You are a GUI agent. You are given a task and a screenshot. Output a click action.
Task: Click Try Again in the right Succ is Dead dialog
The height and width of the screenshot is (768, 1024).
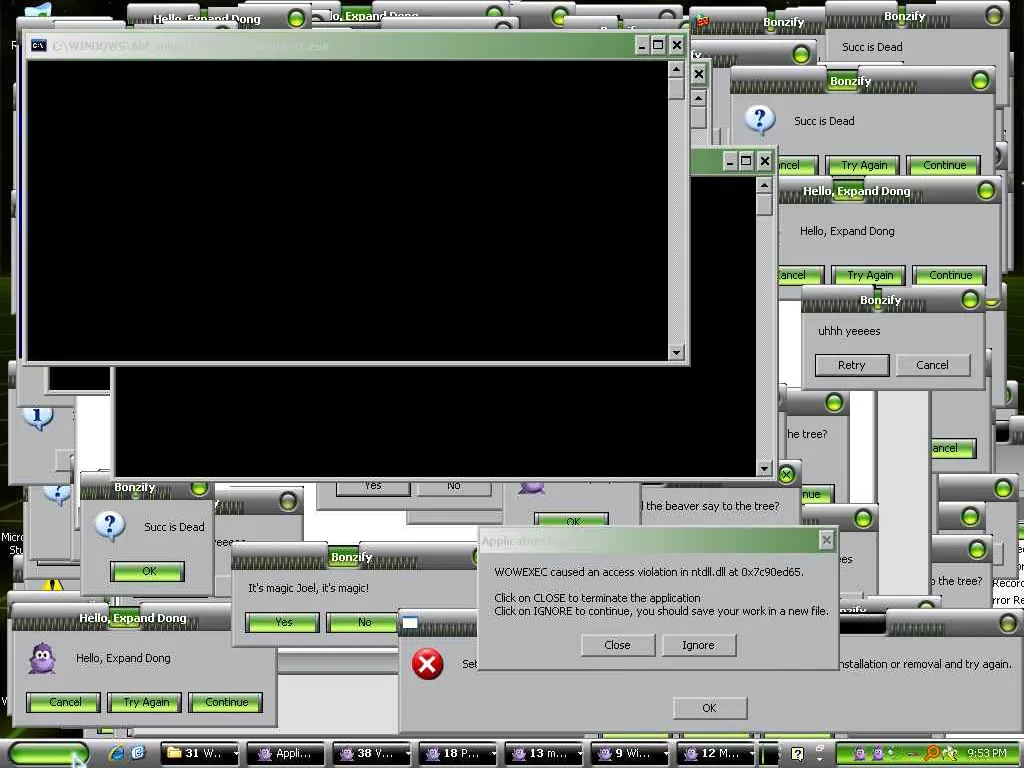(x=863, y=165)
